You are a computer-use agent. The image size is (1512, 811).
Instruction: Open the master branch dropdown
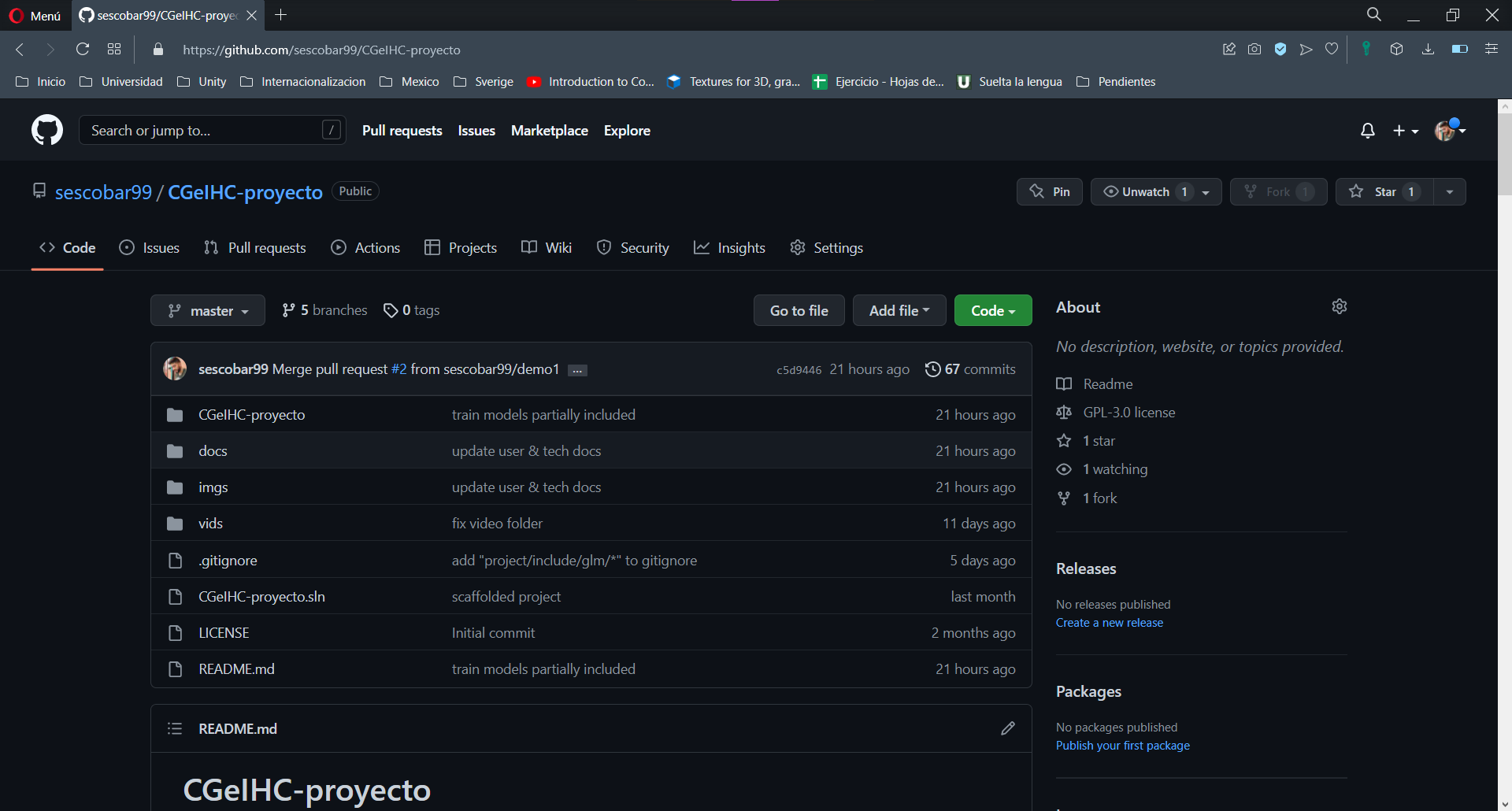pyautogui.click(x=208, y=310)
